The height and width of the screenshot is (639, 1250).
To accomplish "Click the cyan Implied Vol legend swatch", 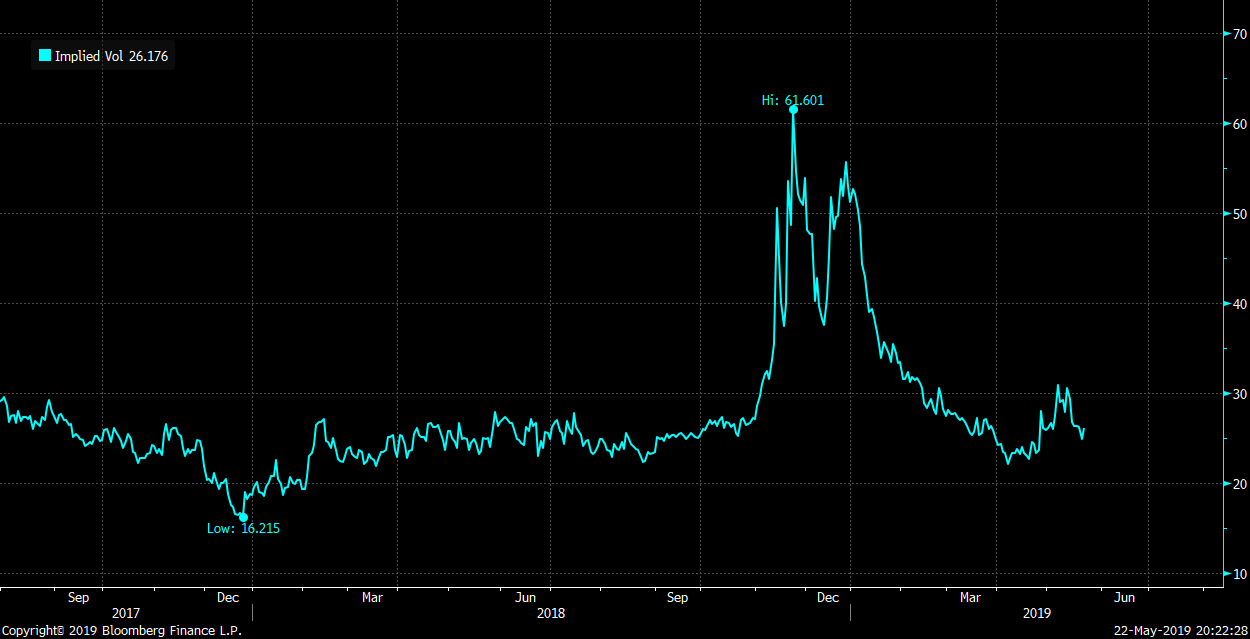I will tap(45, 56).
